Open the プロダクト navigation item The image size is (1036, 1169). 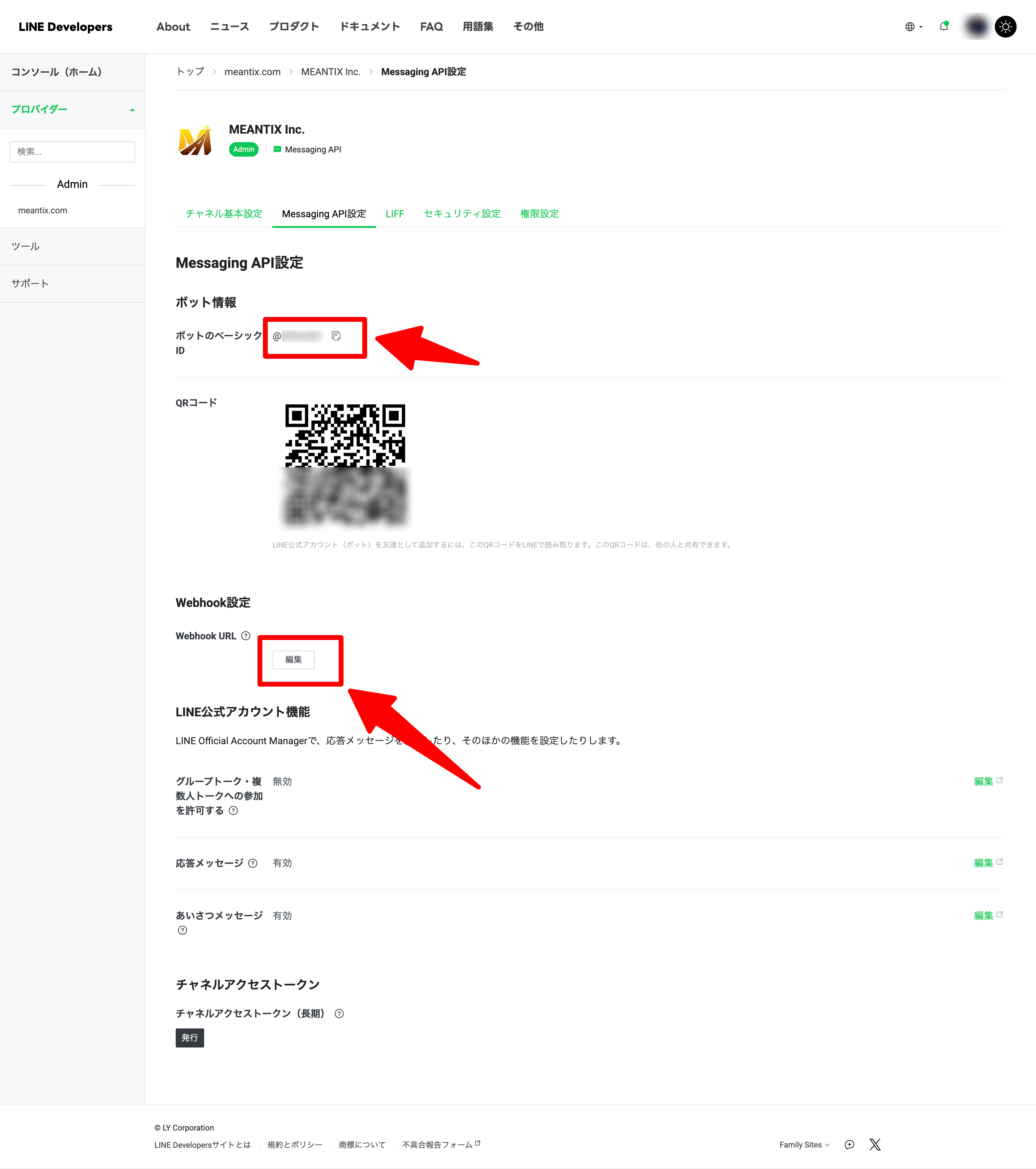pos(294,27)
